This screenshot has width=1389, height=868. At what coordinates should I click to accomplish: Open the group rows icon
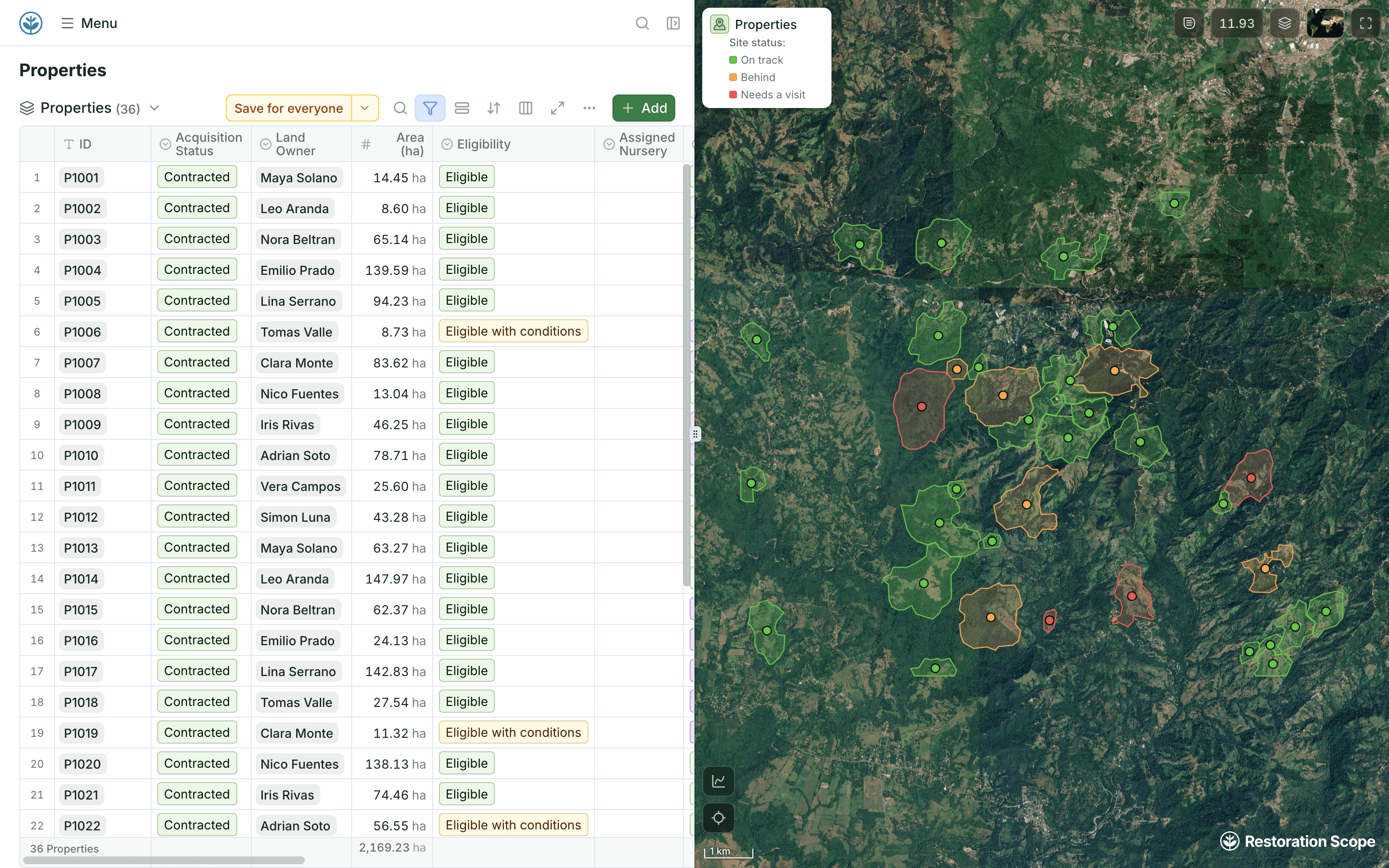click(x=462, y=108)
